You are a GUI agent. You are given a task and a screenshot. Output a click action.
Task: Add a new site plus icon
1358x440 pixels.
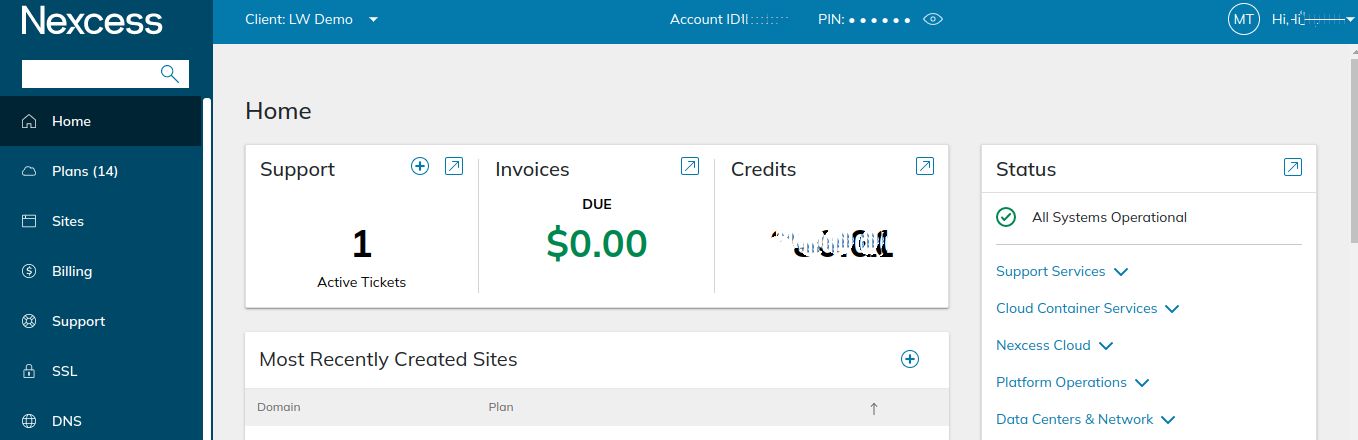[x=910, y=359]
